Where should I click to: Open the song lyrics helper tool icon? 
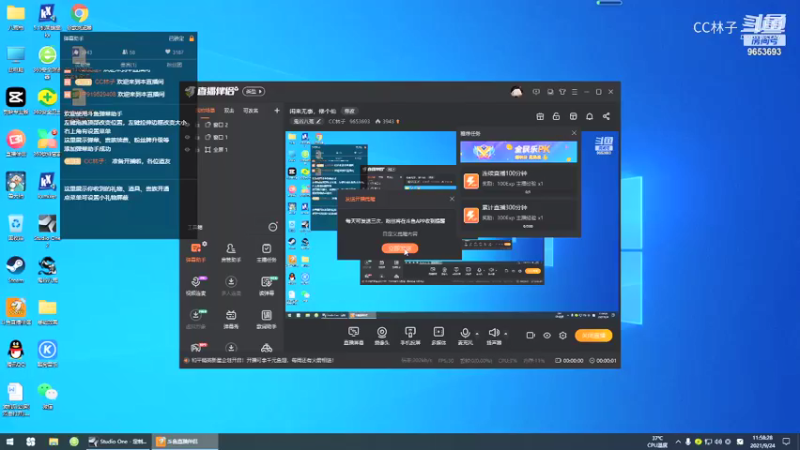click(266, 319)
